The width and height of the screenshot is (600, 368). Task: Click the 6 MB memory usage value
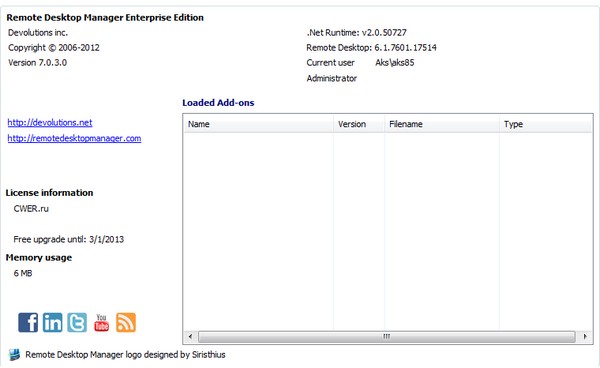click(x=23, y=273)
